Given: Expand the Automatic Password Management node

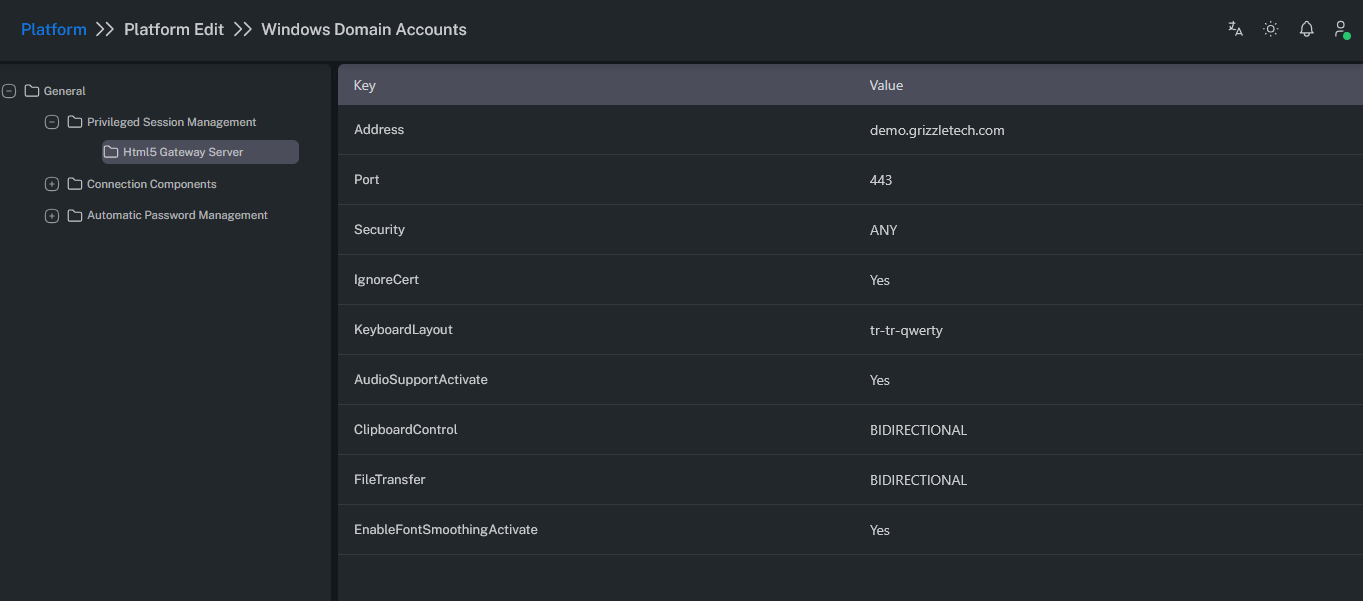Looking at the screenshot, I should click(x=52, y=215).
